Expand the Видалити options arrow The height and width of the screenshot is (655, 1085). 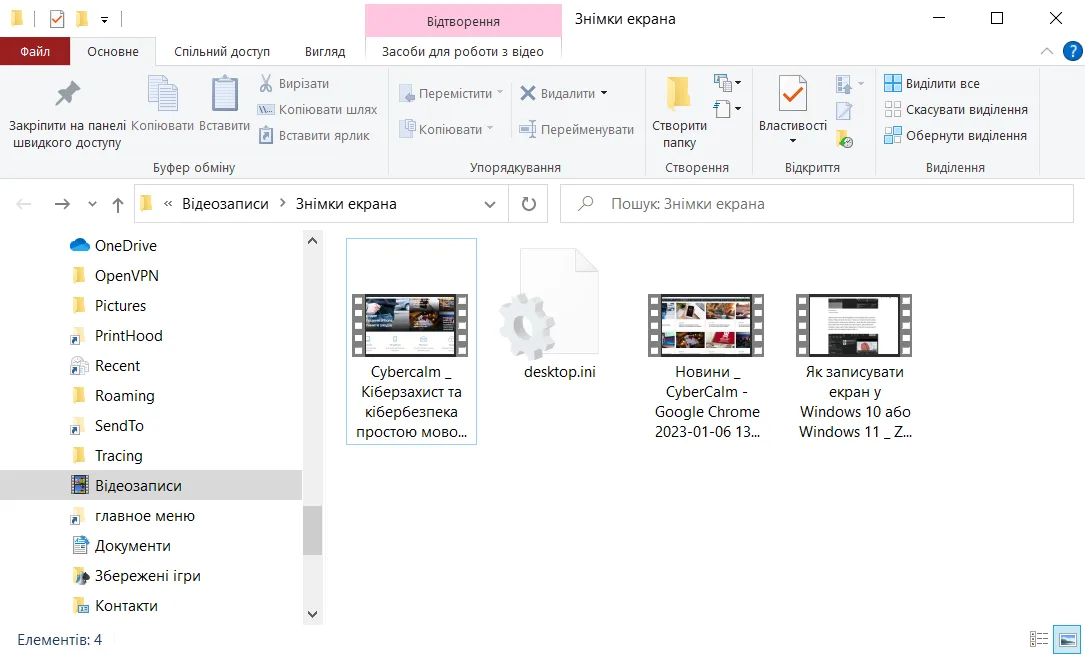point(604,93)
